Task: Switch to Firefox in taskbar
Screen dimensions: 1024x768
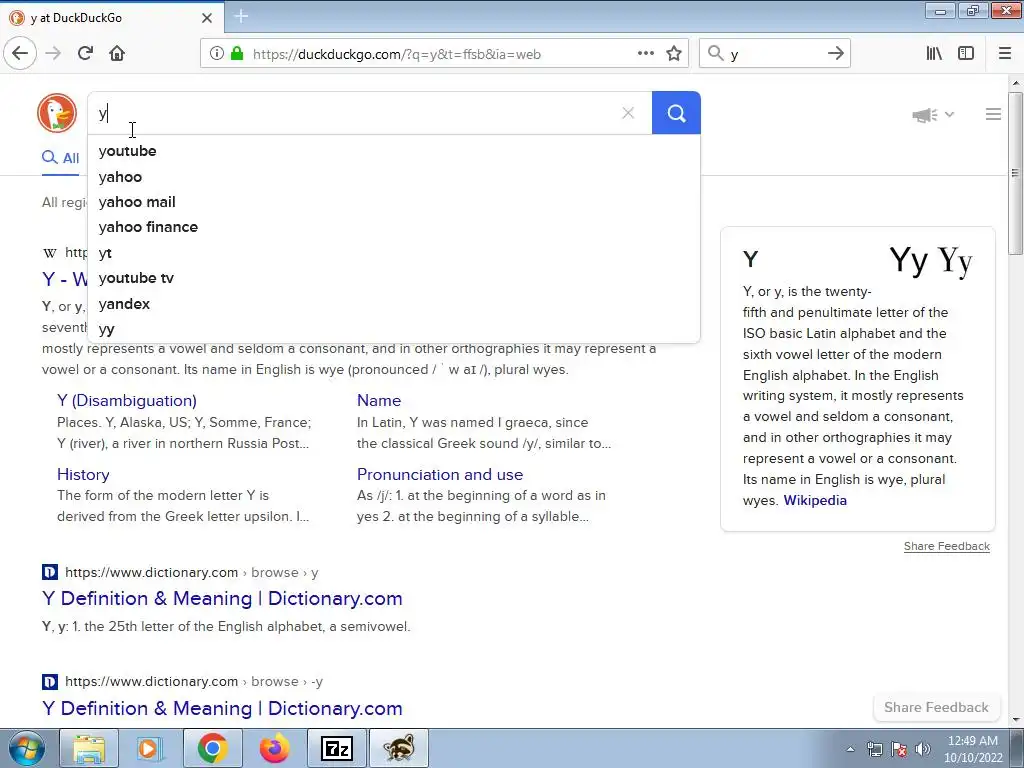Action: (274, 748)
